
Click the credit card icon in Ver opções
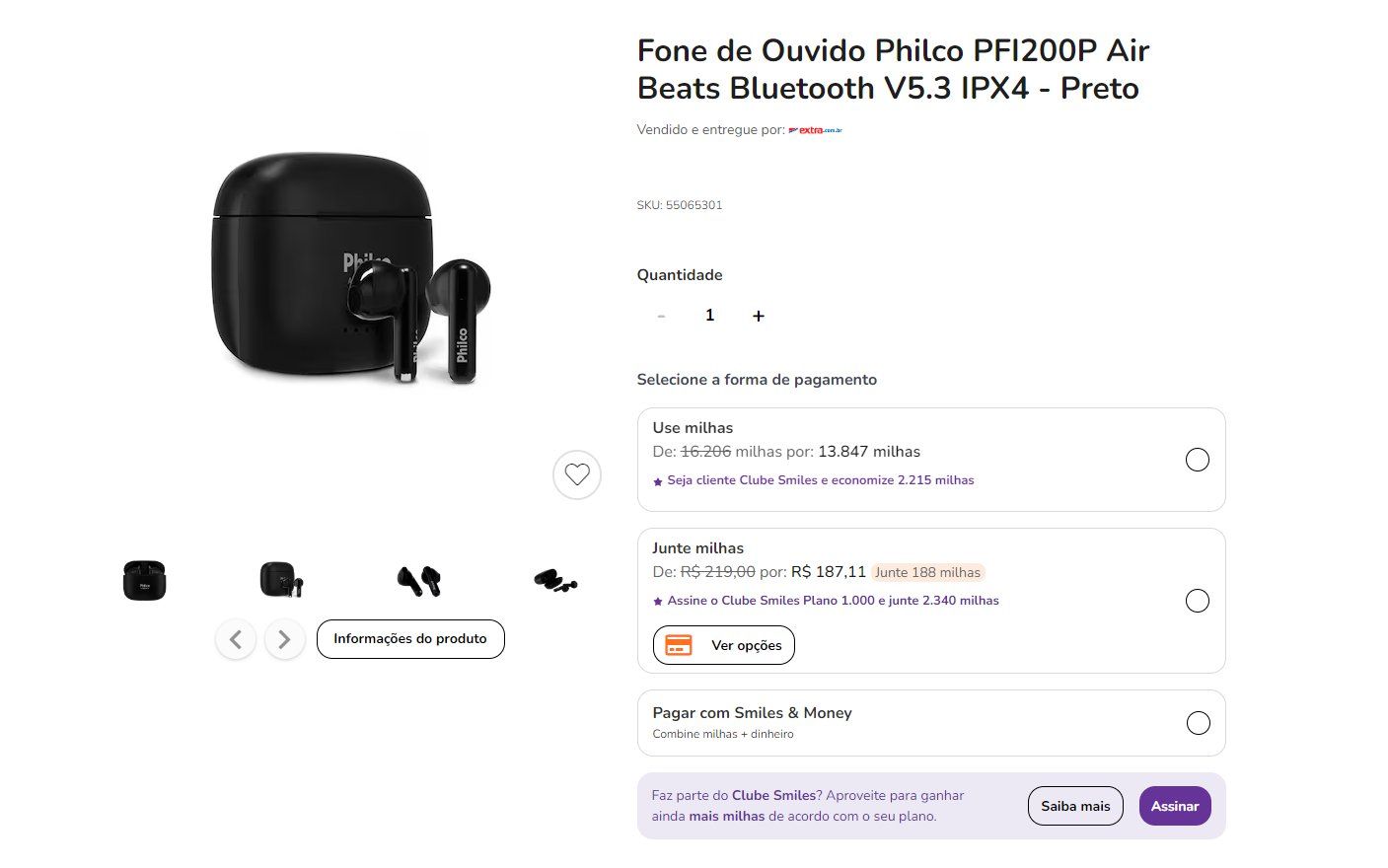(x=679, y=645)
